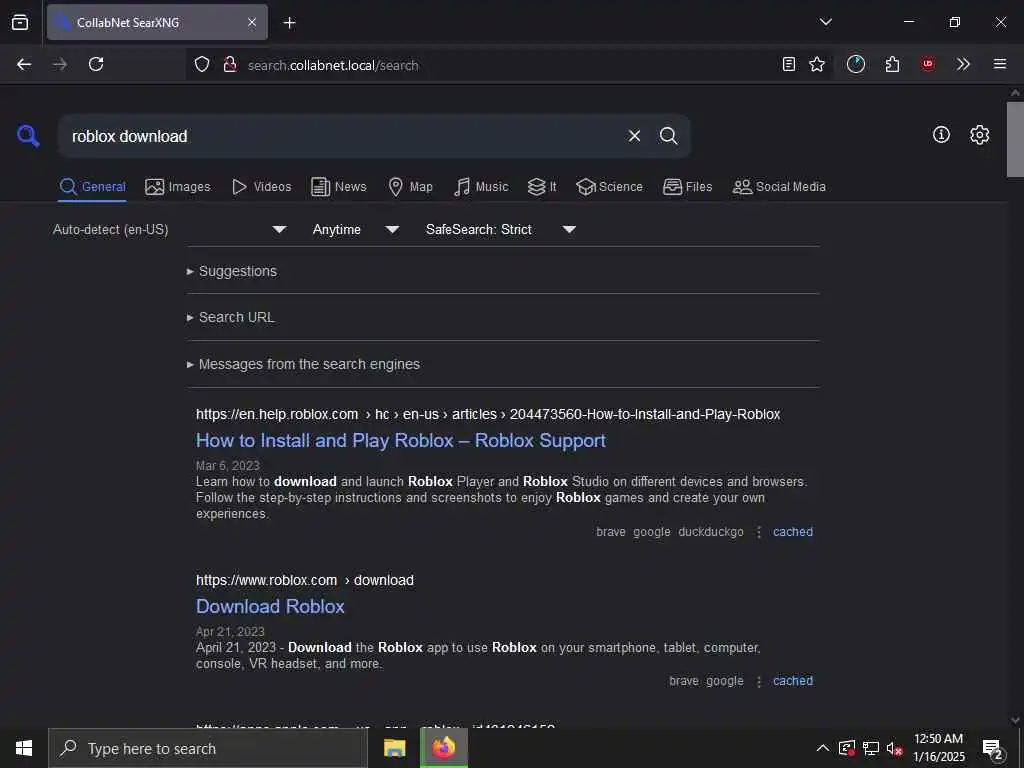Close the CollabNet SearXNG tab

coord(252,22)
